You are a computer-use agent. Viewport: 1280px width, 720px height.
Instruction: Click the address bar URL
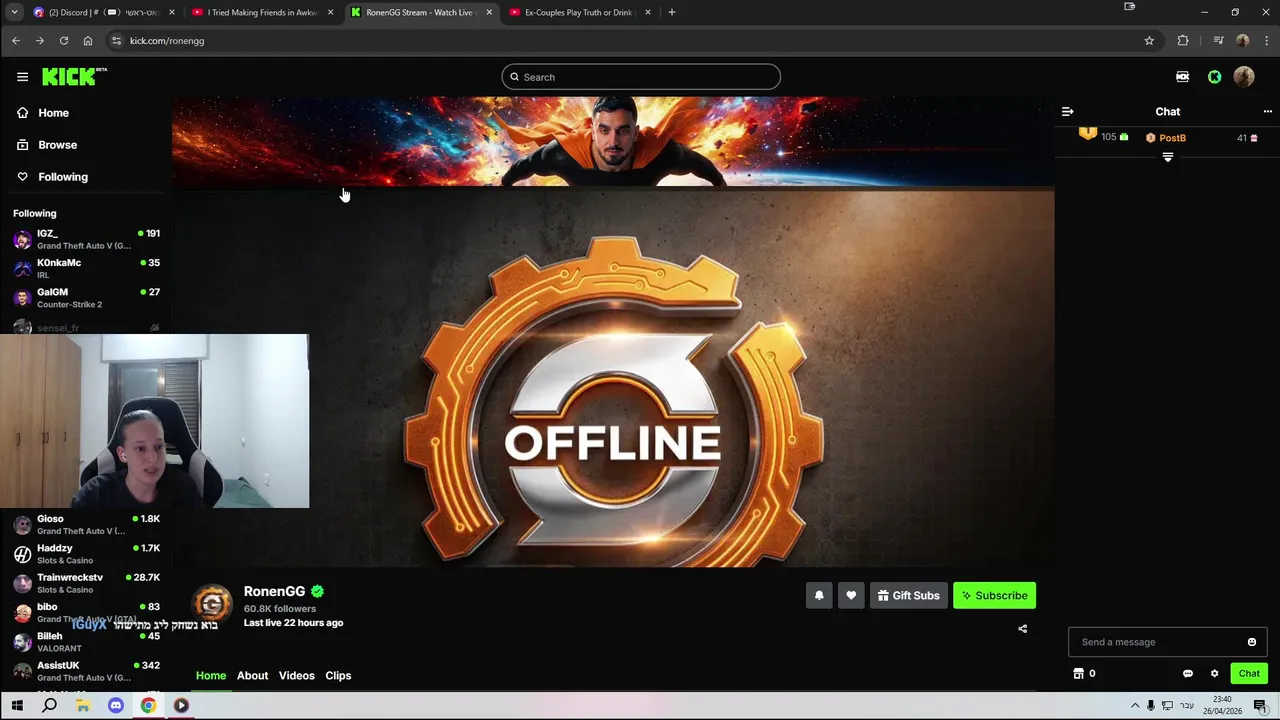tap(167, 41)
